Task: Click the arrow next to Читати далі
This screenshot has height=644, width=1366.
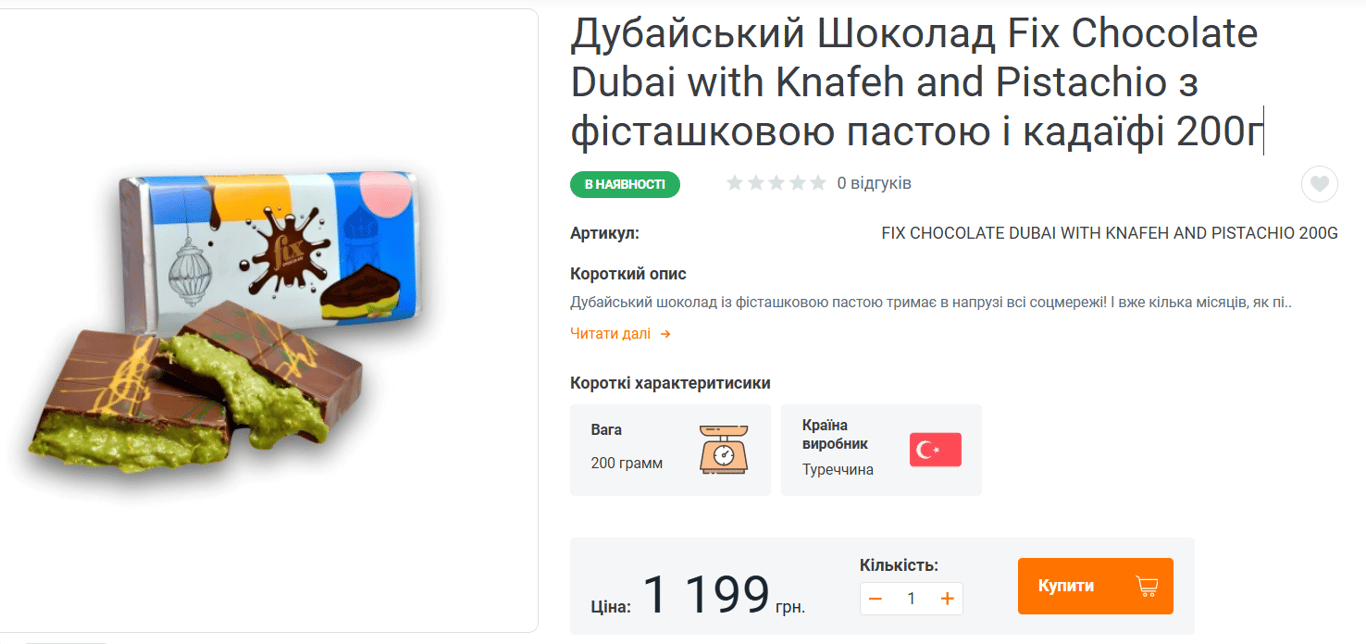Action: tap(665, 334)
